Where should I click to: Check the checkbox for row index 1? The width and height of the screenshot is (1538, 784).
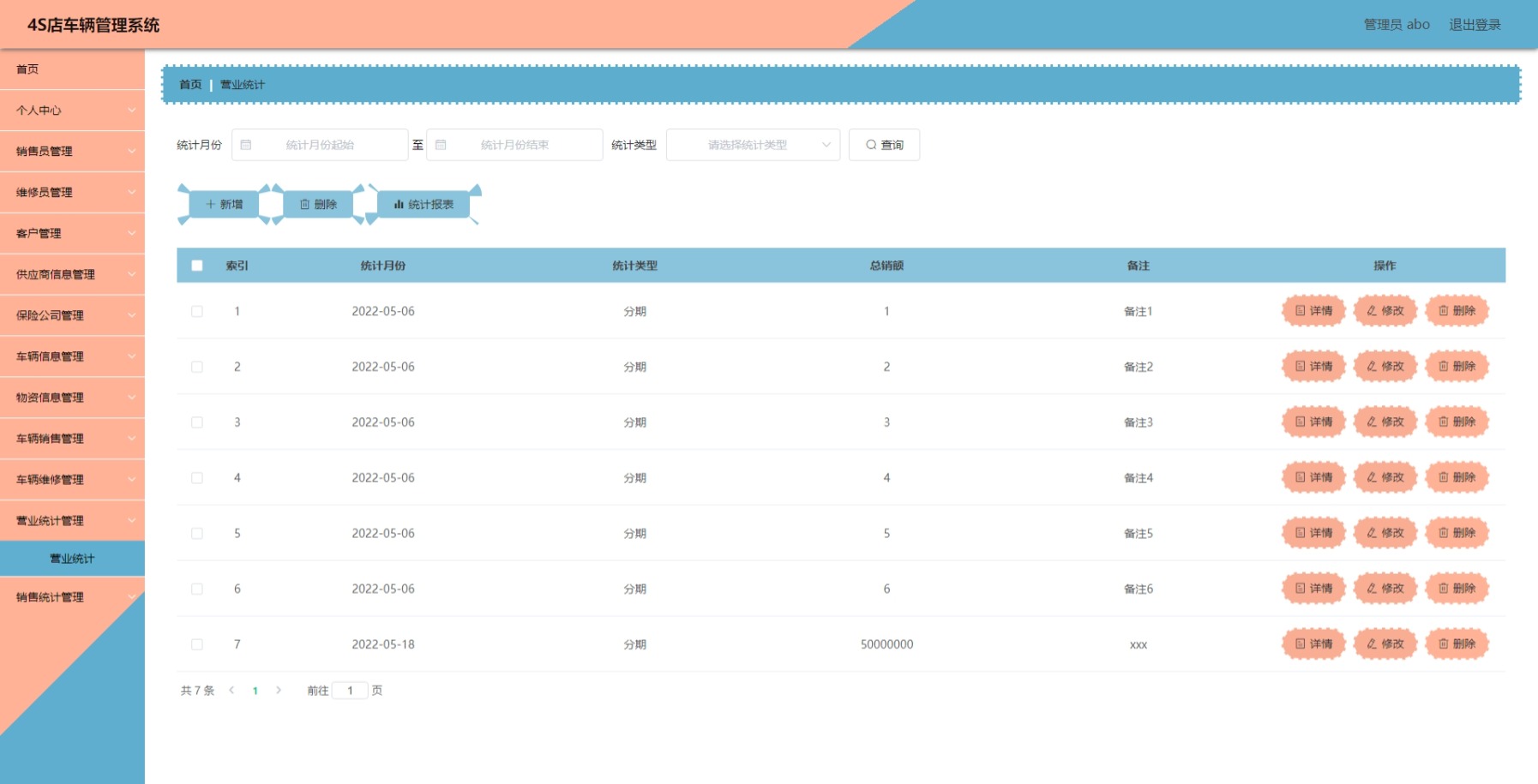pyautogui.click(x=197, y=311)
